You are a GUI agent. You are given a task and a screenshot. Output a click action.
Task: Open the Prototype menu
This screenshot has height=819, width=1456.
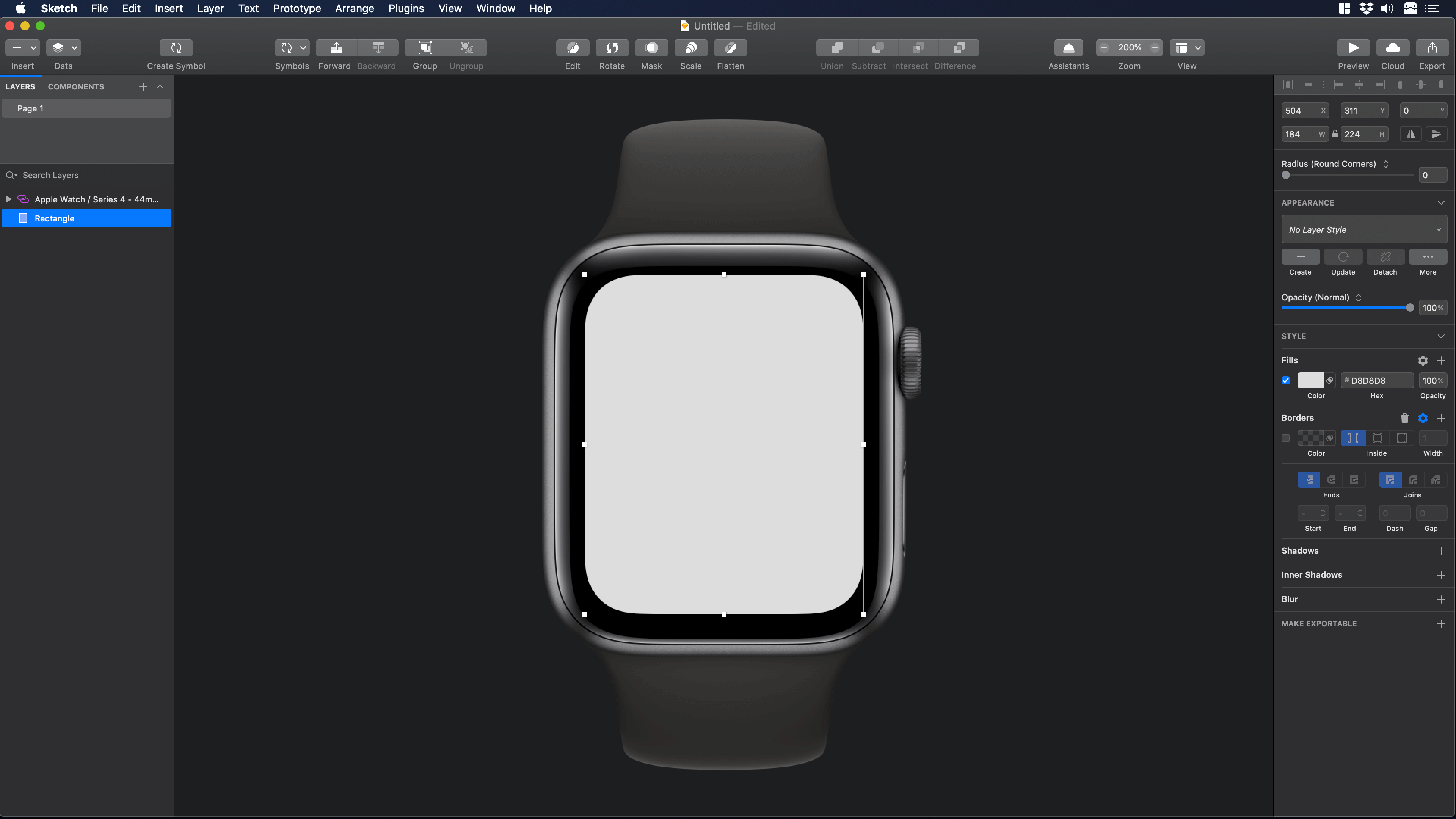296,8
